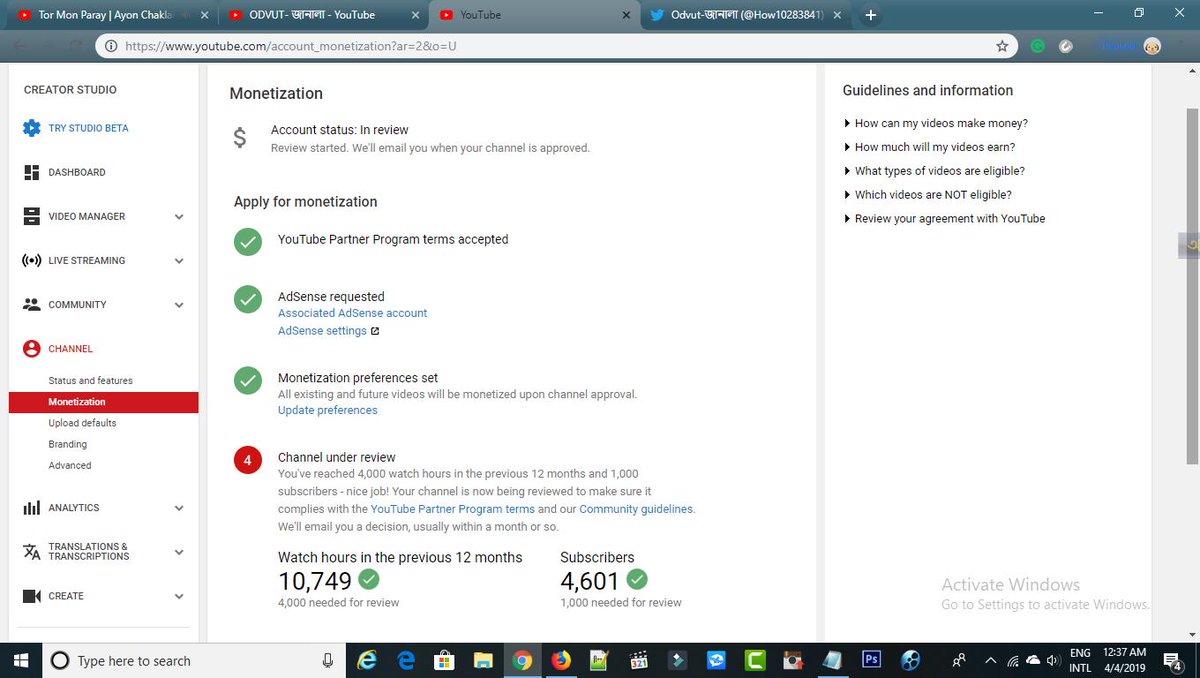Click the green extension icon in Chrome toolbar
Screen dimensions: 1200x678
pos(1038,46)
